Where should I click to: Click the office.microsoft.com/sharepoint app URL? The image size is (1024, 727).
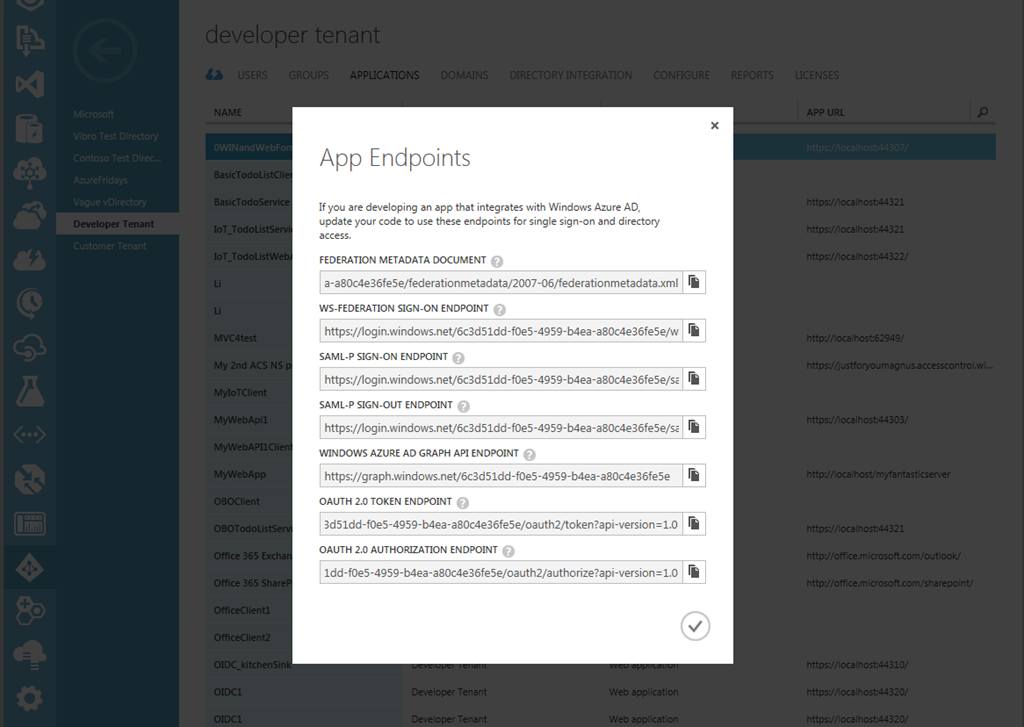pyautogui.click(x=889, y=583)
